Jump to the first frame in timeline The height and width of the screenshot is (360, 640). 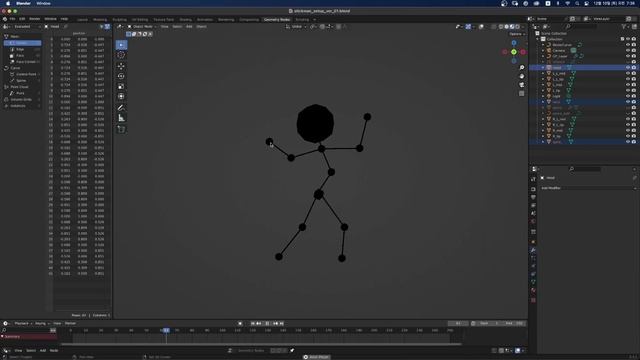point(253,323)
